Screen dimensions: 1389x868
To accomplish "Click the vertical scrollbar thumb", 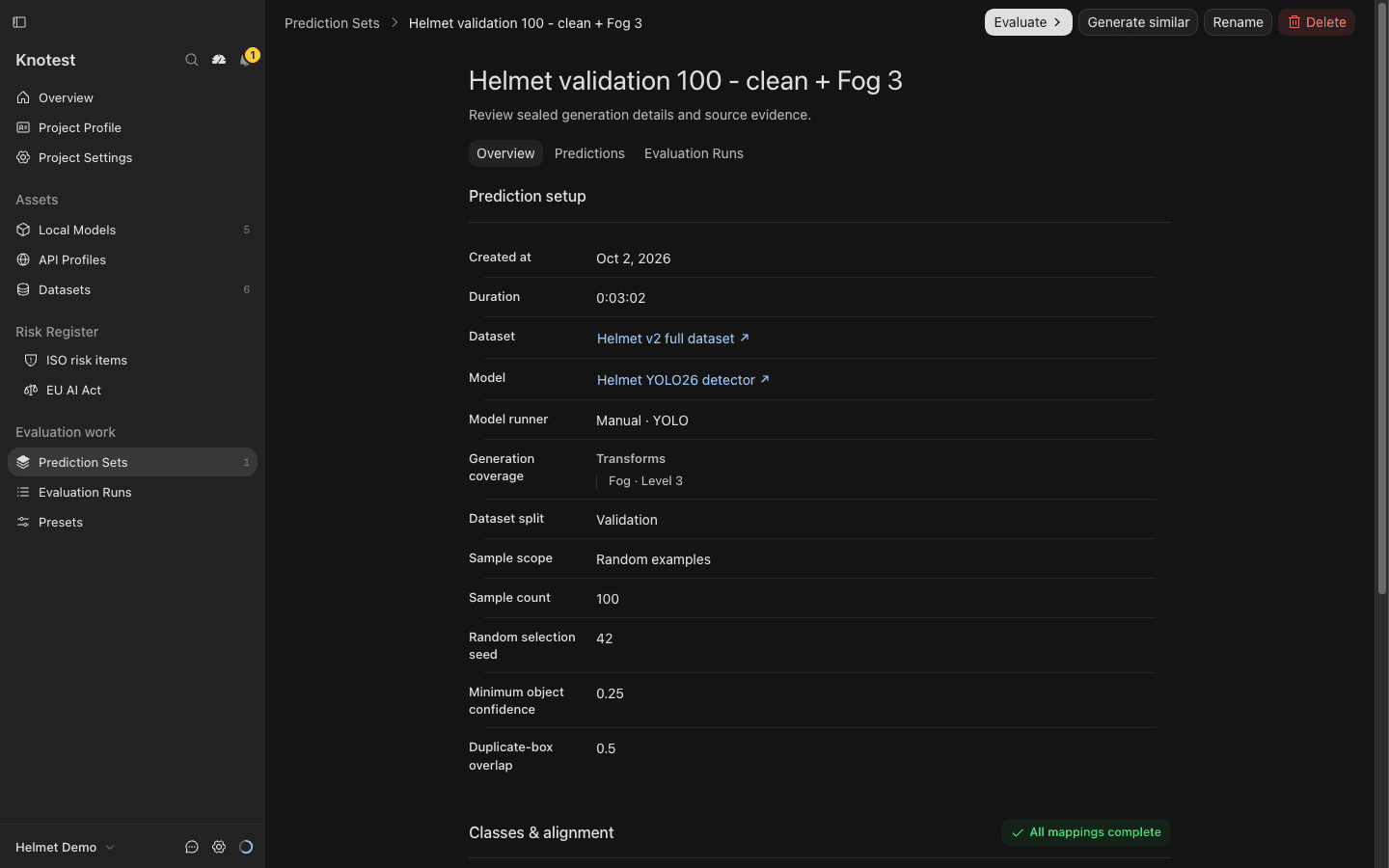I will pyautogui.click(x=1381, y=299).
